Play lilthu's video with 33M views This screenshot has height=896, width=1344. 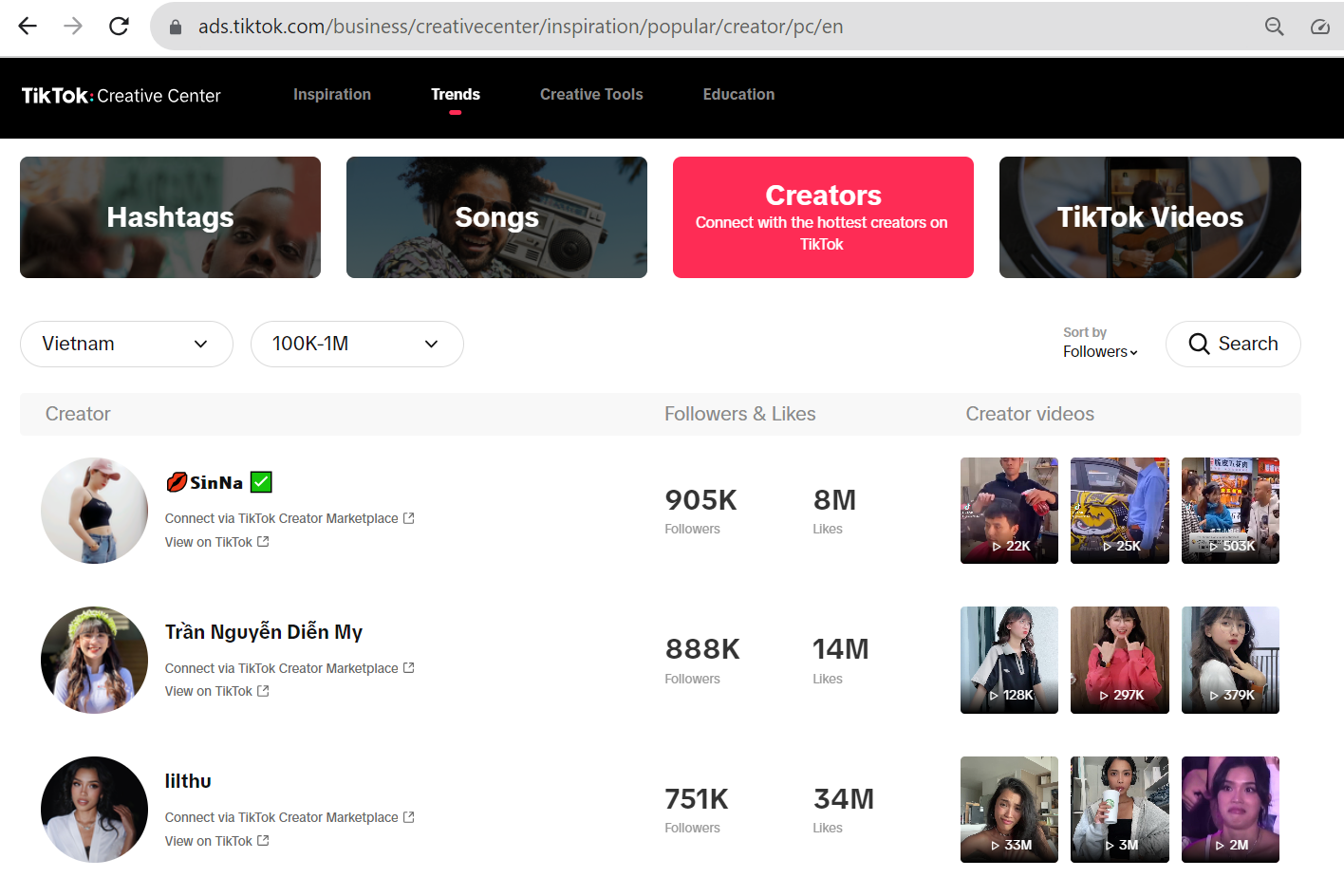pyautogui.click(x=1009, y=810)
